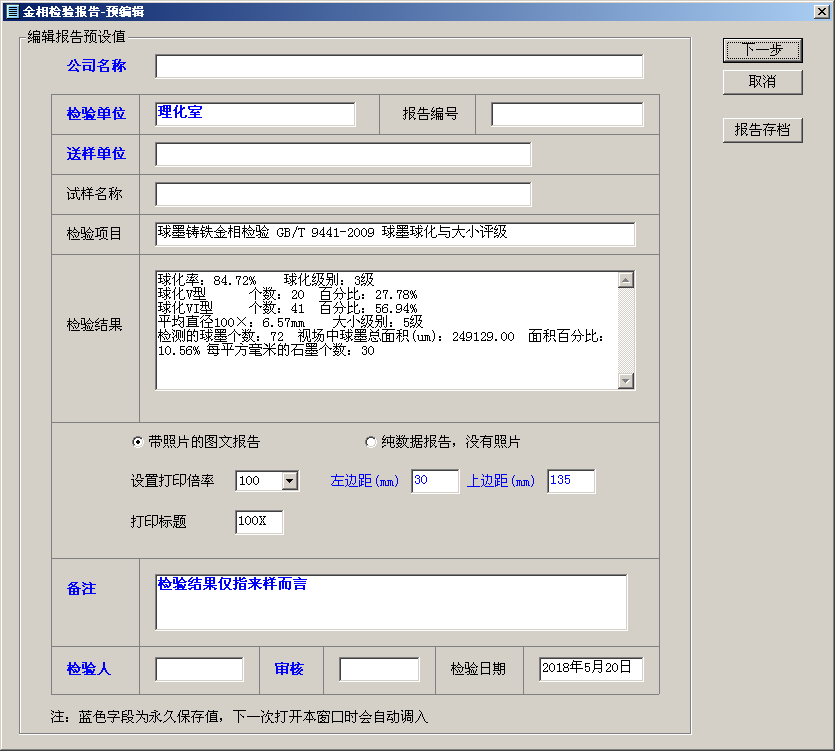Select 带照片的图文报告 radio option

coord(138,442)
